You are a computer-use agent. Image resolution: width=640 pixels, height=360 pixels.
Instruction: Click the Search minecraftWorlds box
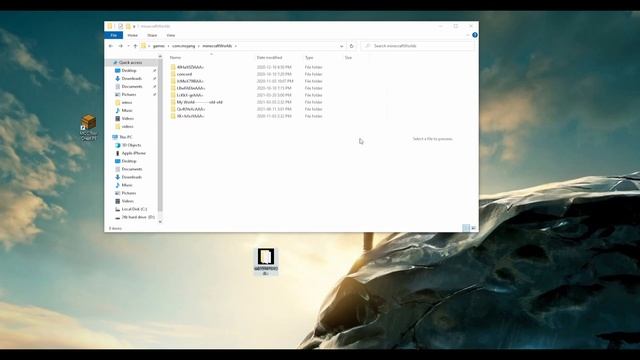pos(418,46)
